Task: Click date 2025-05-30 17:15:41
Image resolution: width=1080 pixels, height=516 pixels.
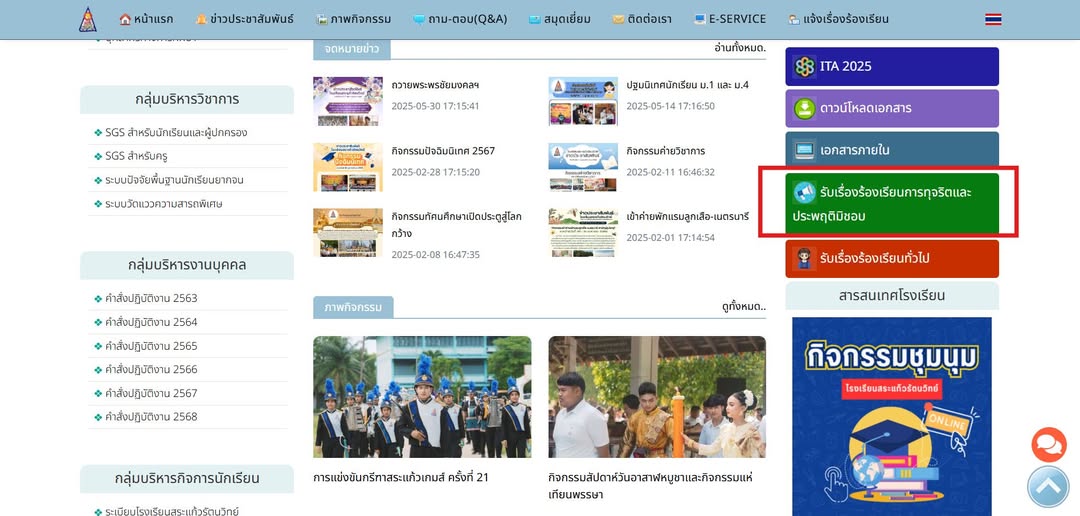Action: click(435, 106)
